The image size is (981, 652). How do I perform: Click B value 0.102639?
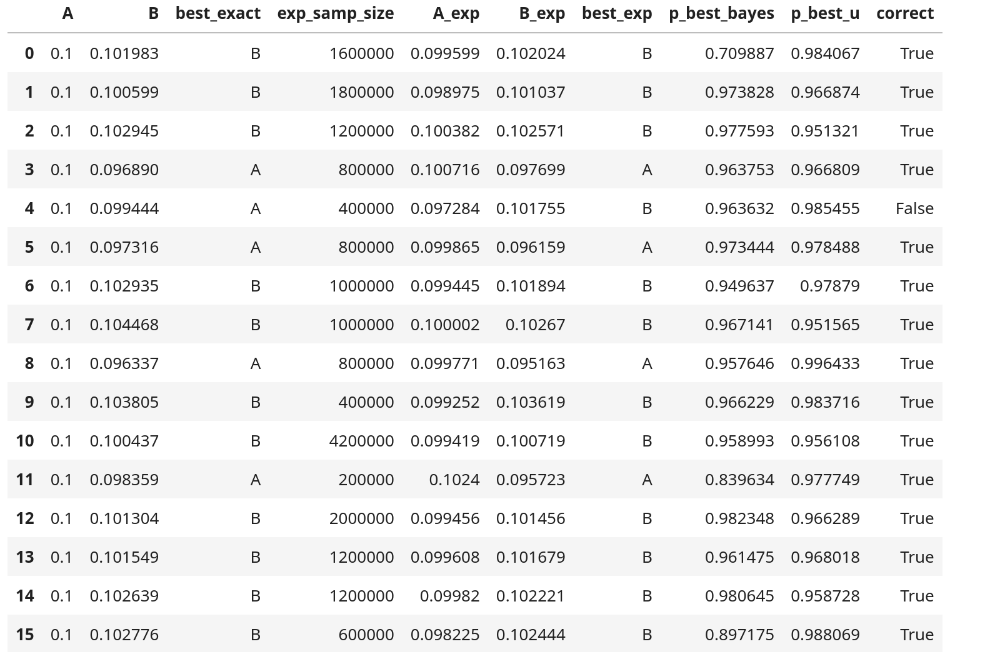(x=124, y=596)
